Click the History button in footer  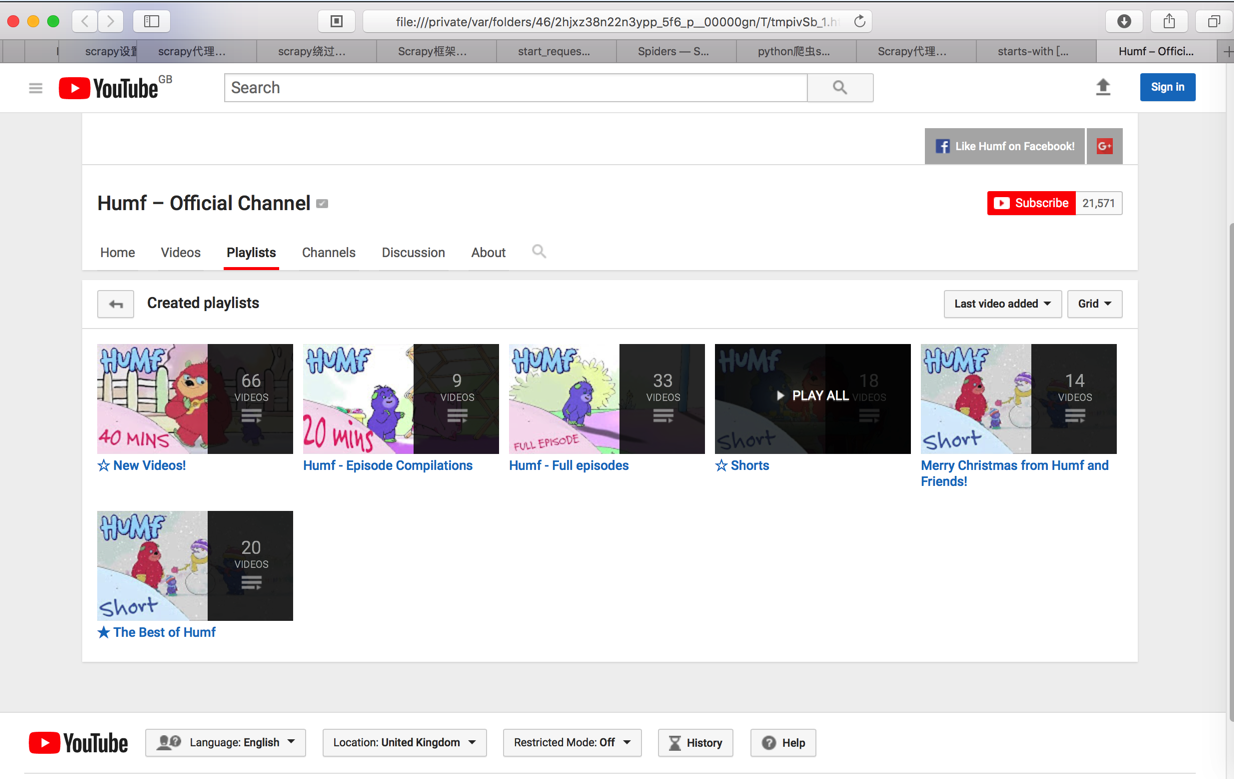pos(695,743)
